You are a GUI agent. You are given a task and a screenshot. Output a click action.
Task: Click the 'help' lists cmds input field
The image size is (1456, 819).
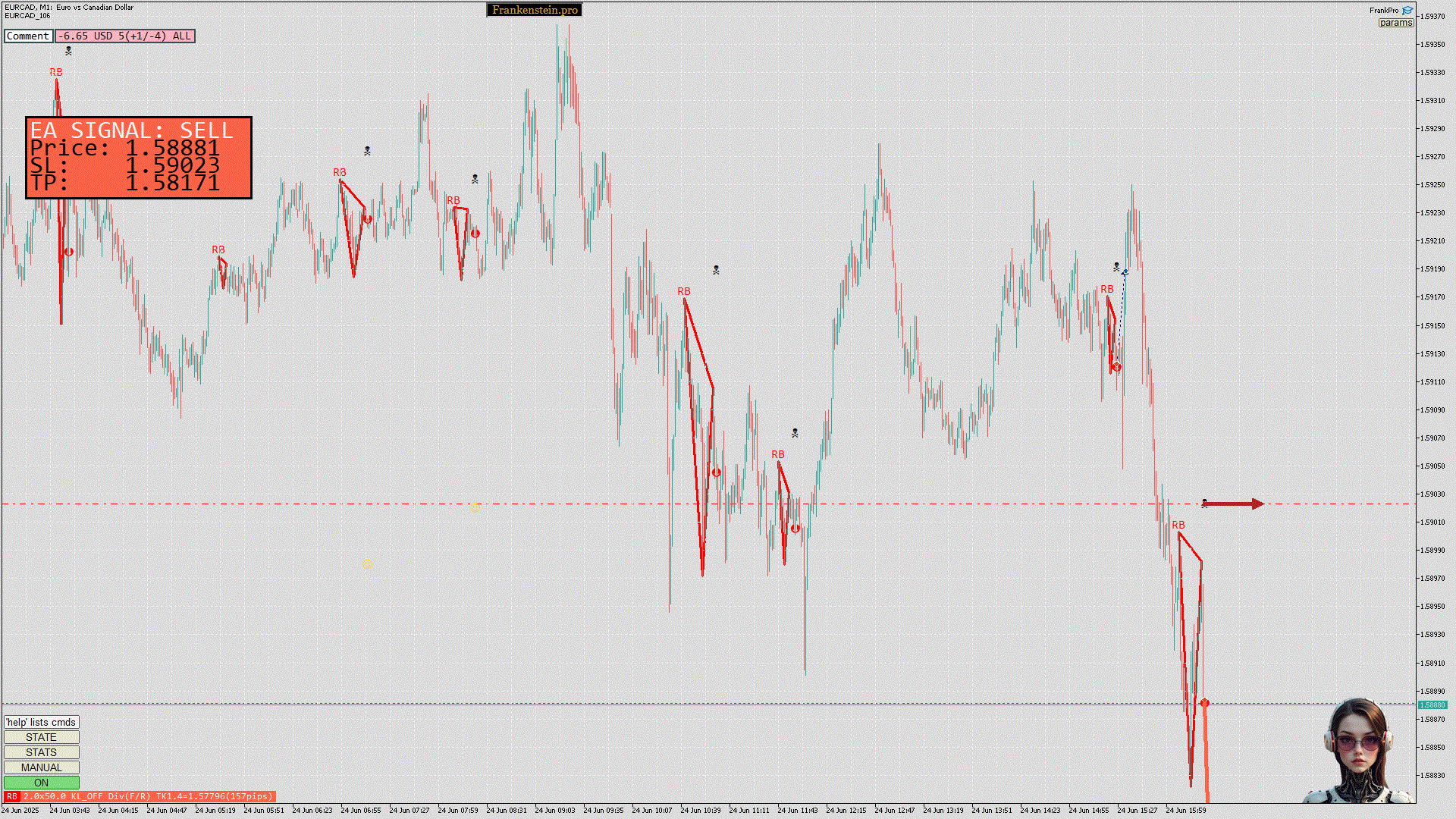(x=41, y=722)
